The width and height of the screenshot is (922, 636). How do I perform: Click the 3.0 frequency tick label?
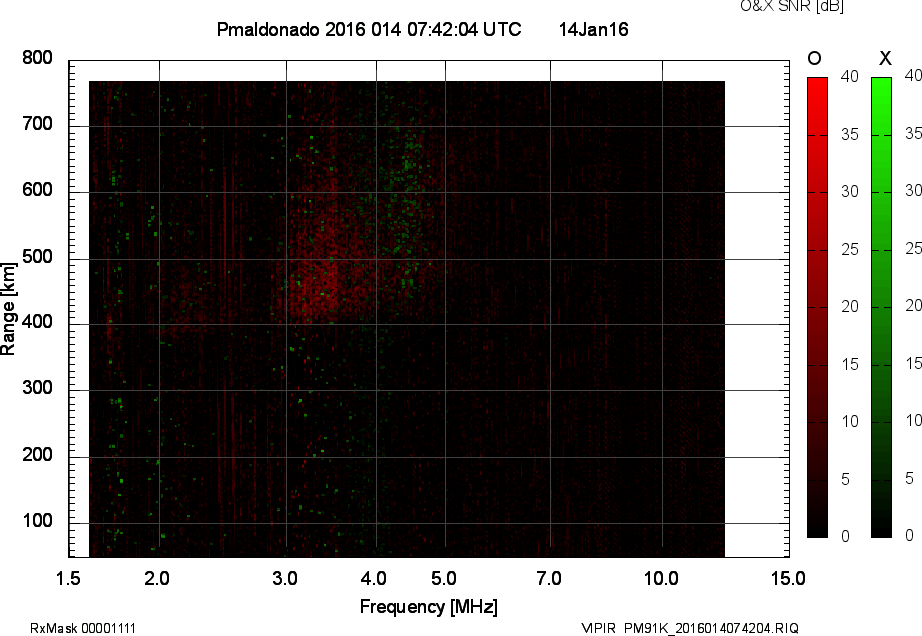(285, 578)
